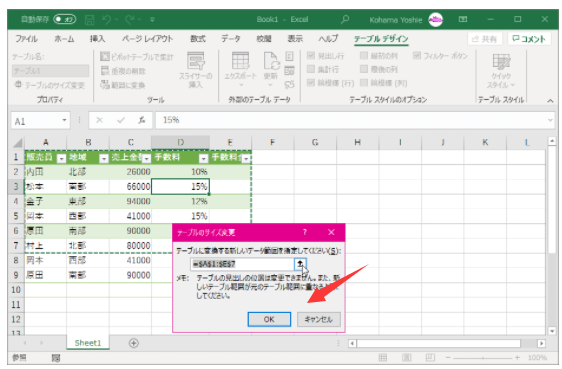This screenshot has width=562, height=369.
Task: Open the 手数料 column filter dropdown
Action: click(204, 158)
